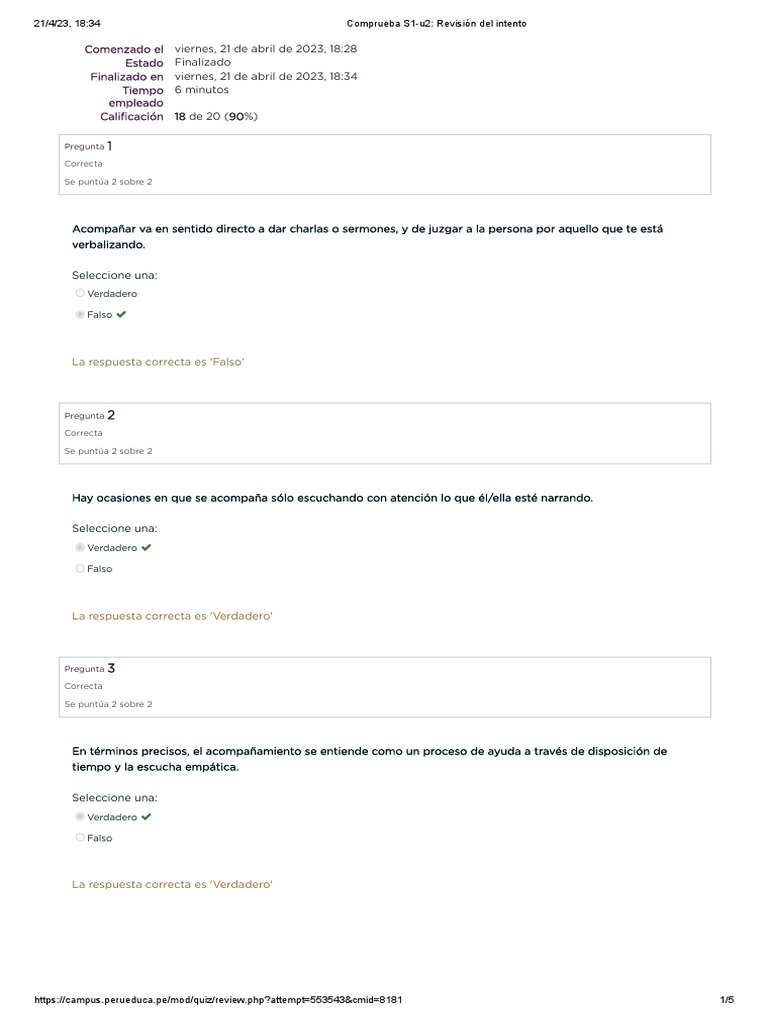Select the Verdadero radio button for Pregunta 1
Image resolution: width=768 pixels, height=1024 pixels.
coord(80,294)
